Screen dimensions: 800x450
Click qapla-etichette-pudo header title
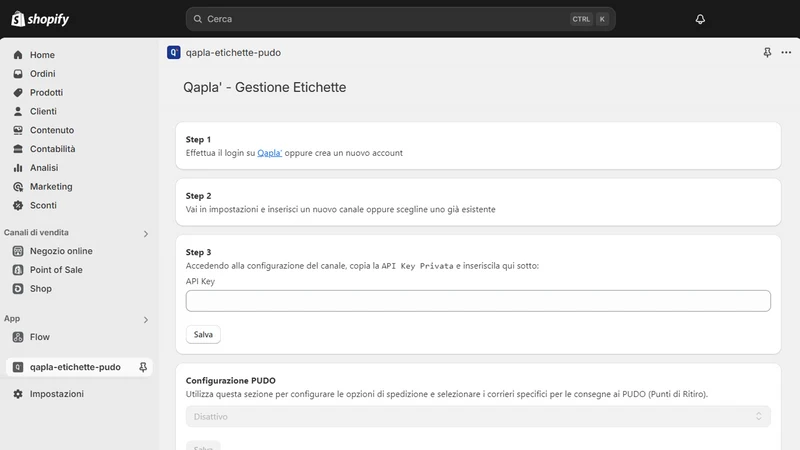233,53
